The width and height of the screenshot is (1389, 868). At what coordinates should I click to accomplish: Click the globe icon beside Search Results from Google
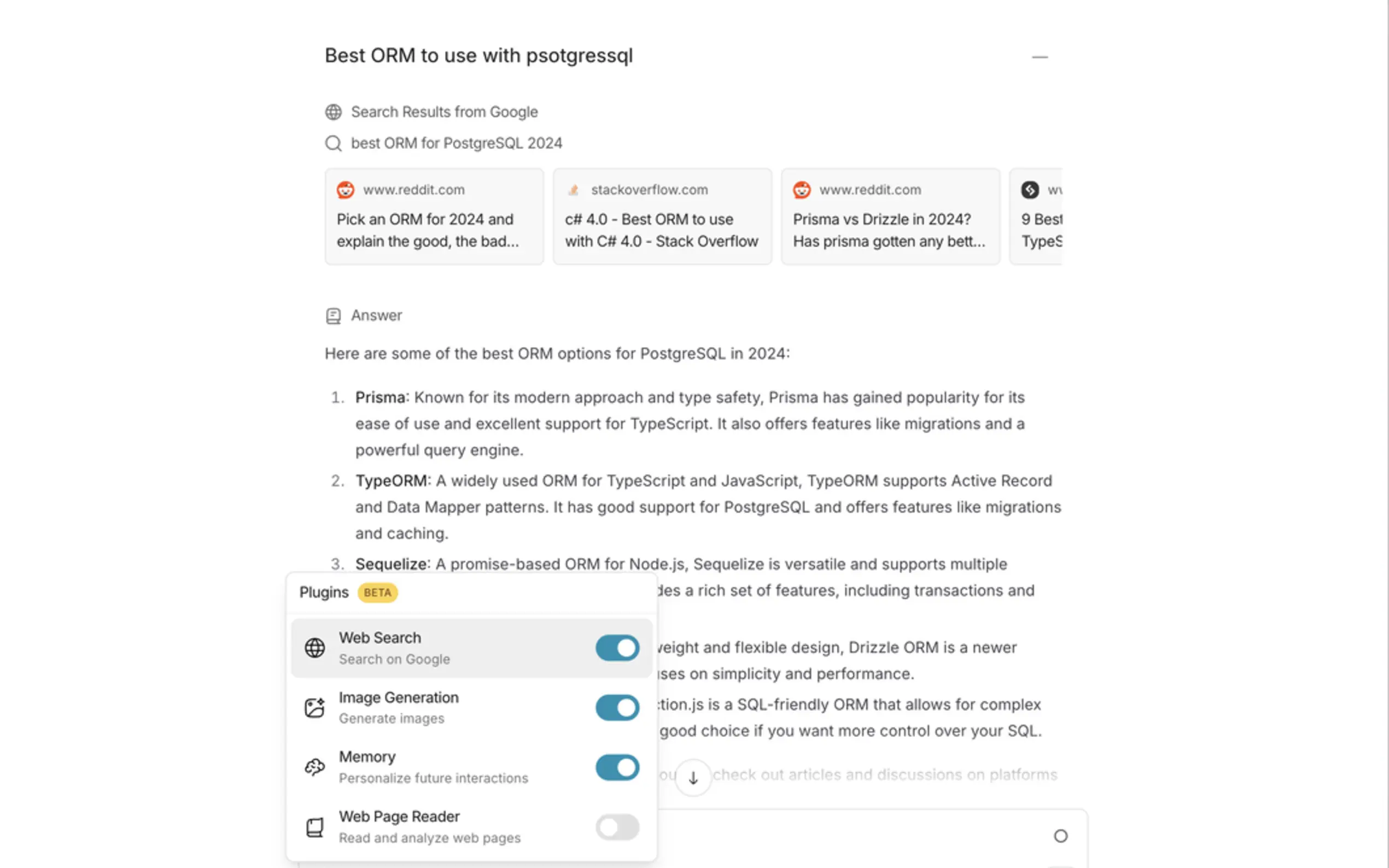(x=333, y=112)
